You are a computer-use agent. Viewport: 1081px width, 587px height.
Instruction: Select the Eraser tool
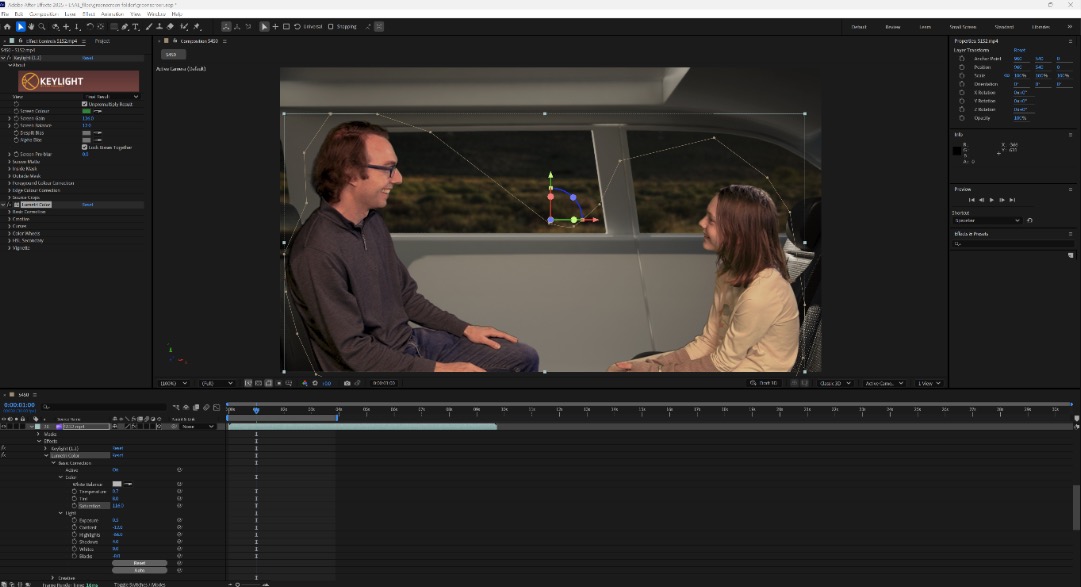(x=170, y=27)
